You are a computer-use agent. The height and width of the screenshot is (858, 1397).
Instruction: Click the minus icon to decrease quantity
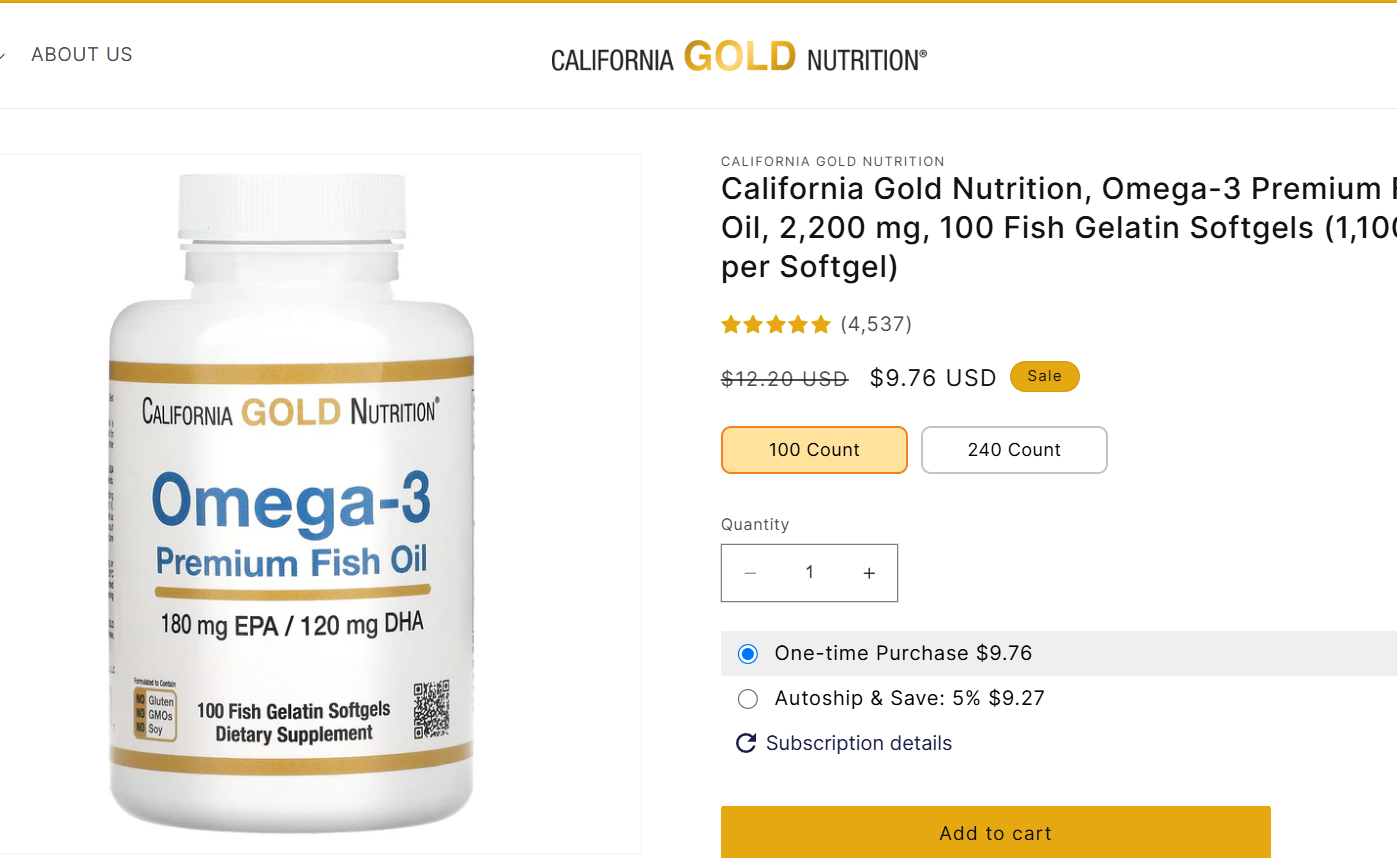click(x=750, y=573)
